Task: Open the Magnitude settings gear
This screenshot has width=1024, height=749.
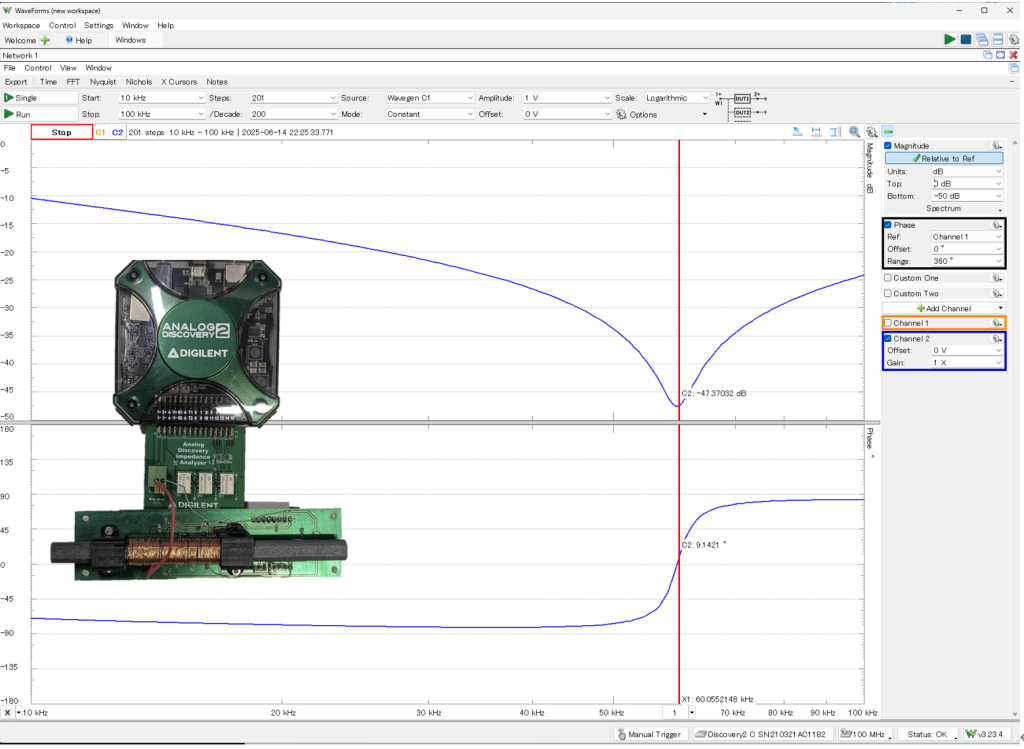Action: (x=996, y=146)
